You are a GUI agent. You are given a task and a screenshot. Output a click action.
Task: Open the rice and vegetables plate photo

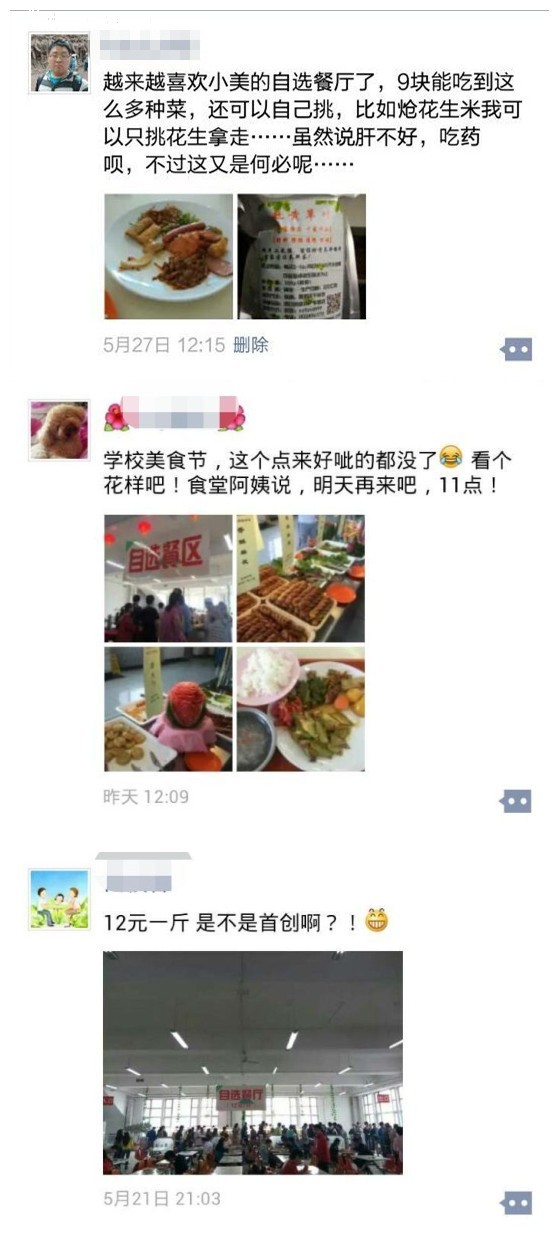[x=301, y=709]
